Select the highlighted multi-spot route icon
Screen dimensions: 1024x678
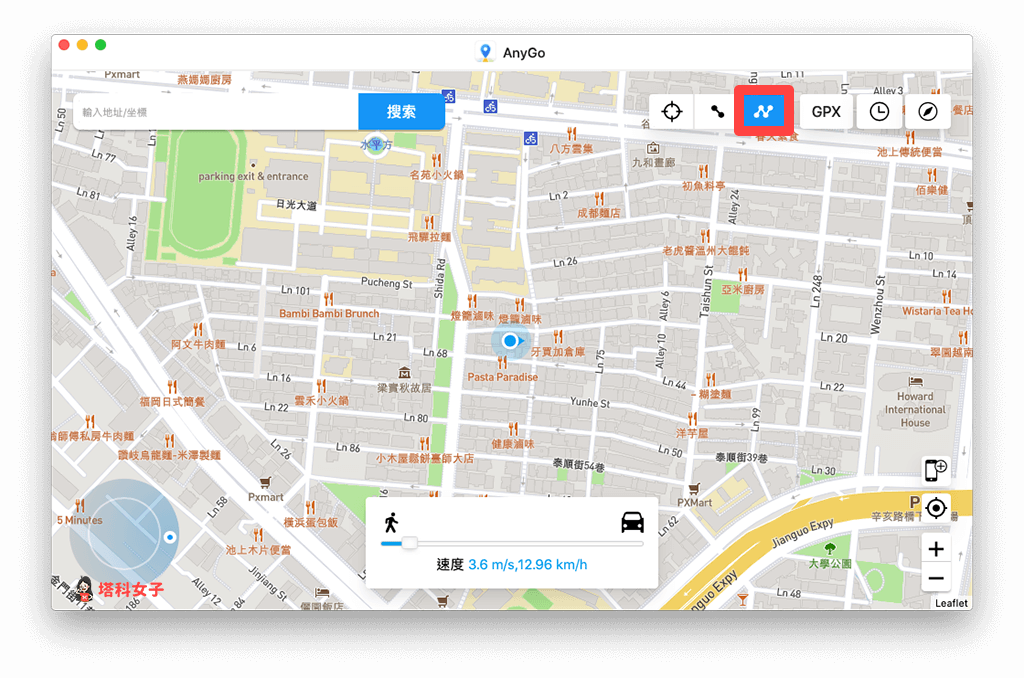click(x=764, y=112)
